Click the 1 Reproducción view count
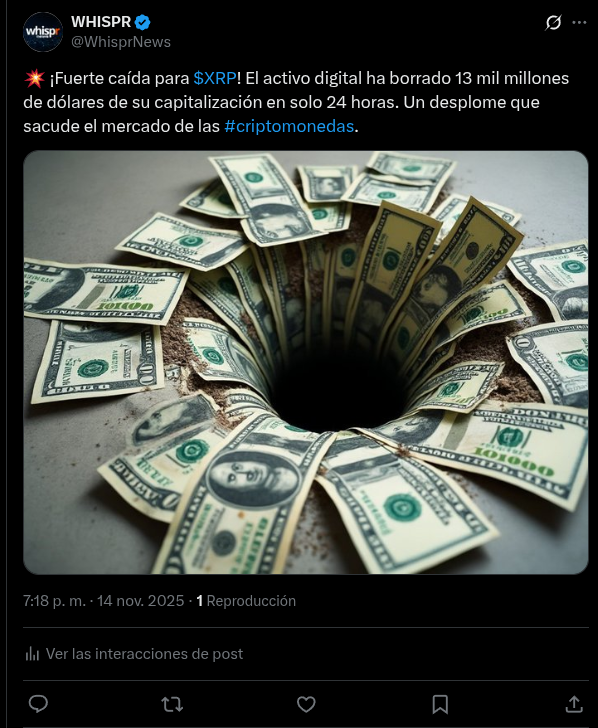The image size is (598, 728). click(246, 601)
